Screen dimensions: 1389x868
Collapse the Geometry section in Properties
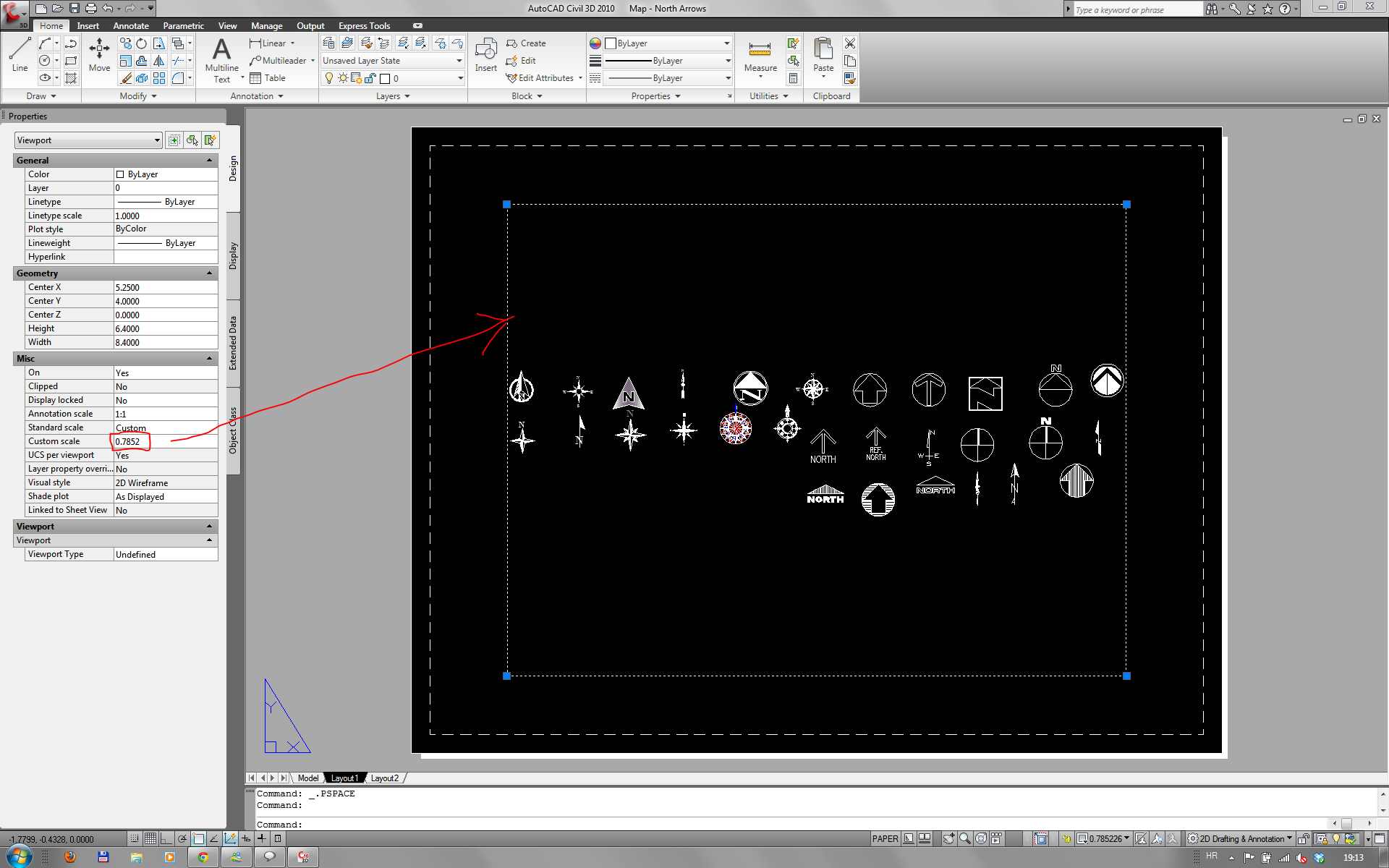(210, 273)
